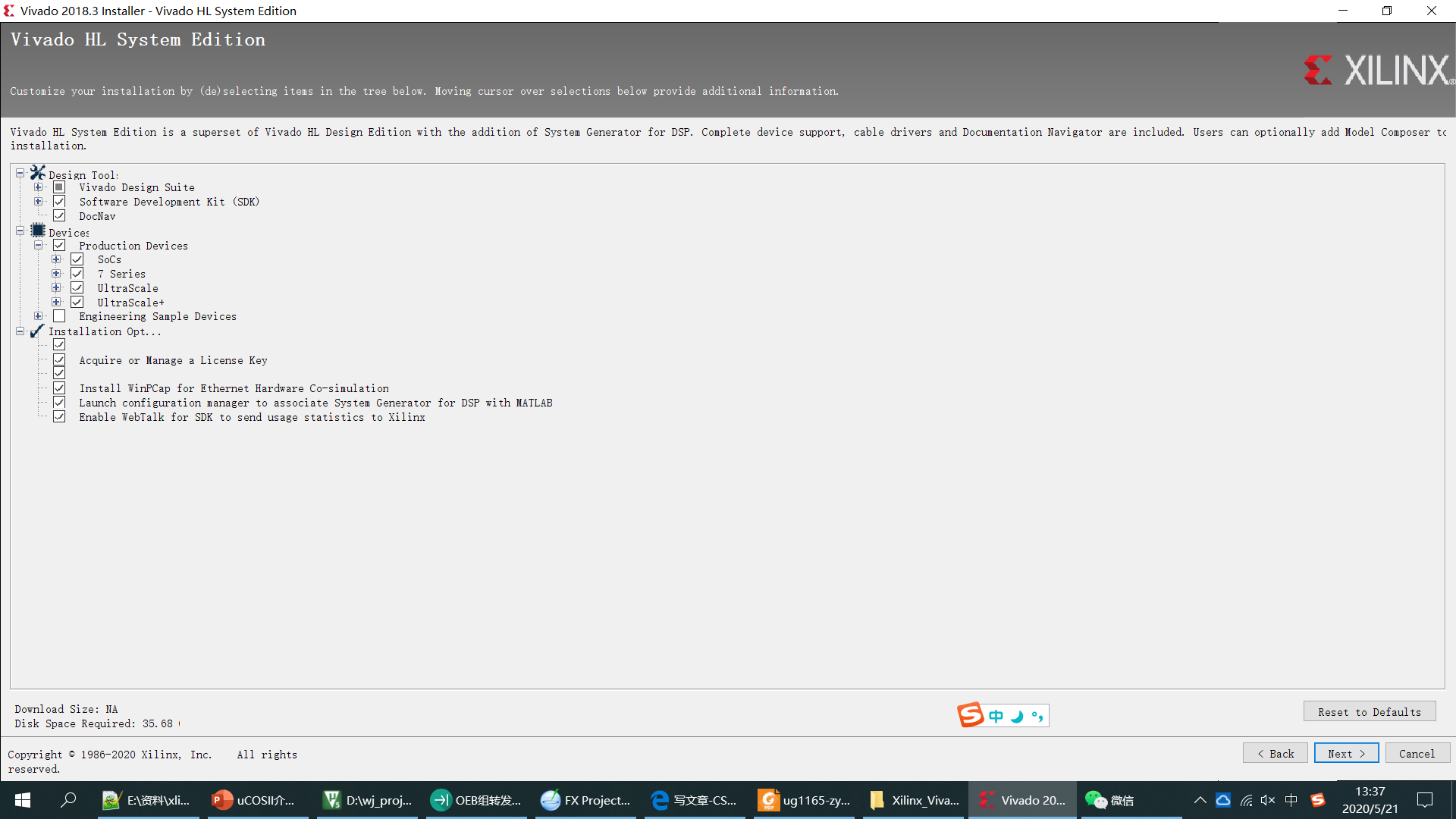Image resolution: width=1456 pixels, height=819 pixels.
Task: Click the Installation Options checkmark icon
Action: (36, 331)
